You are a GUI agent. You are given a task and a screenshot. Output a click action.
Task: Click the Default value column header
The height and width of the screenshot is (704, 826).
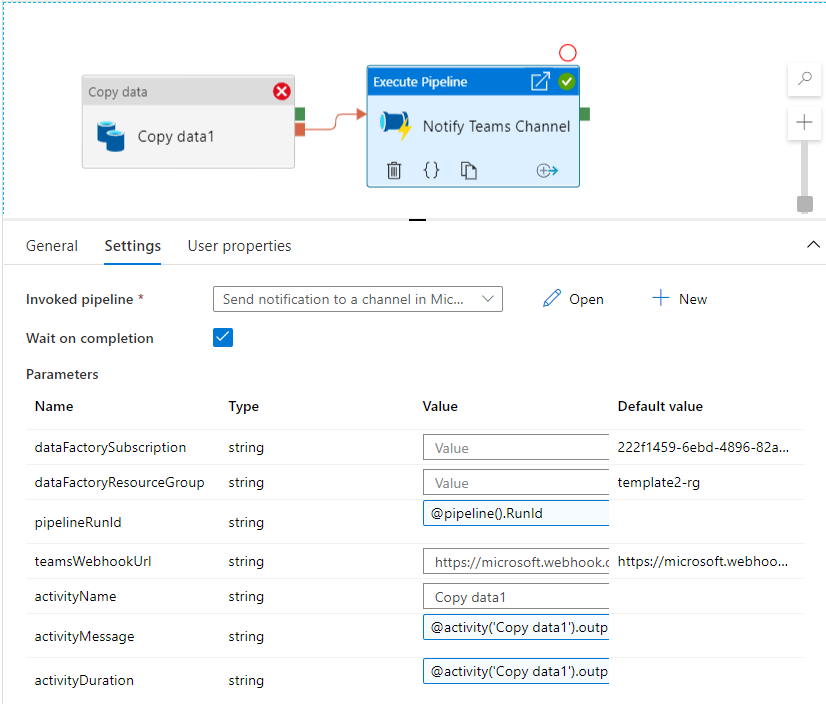click(x=660, y=406)
